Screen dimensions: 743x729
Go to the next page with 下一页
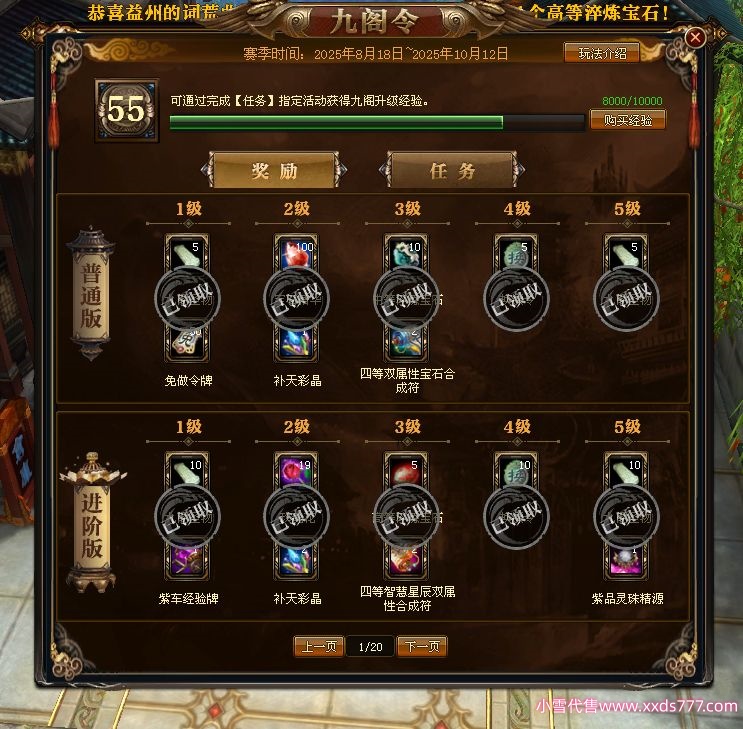422,646
